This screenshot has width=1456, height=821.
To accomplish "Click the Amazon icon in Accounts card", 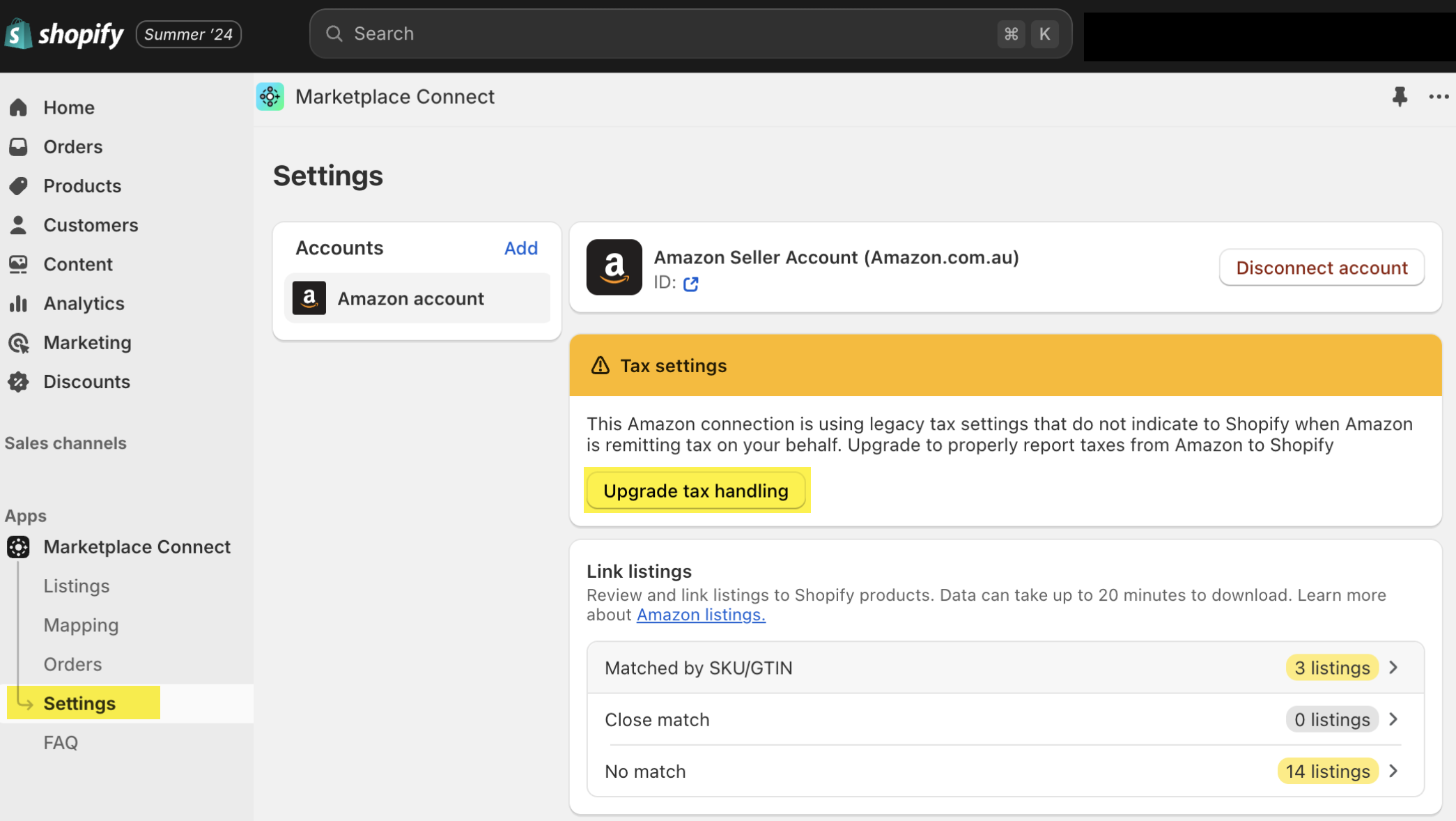I will tap(309, 298).
